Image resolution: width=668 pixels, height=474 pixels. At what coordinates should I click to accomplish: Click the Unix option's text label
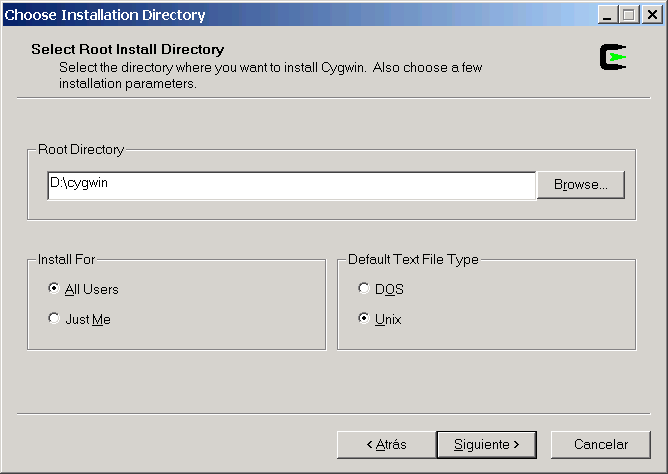pos(388,319)
